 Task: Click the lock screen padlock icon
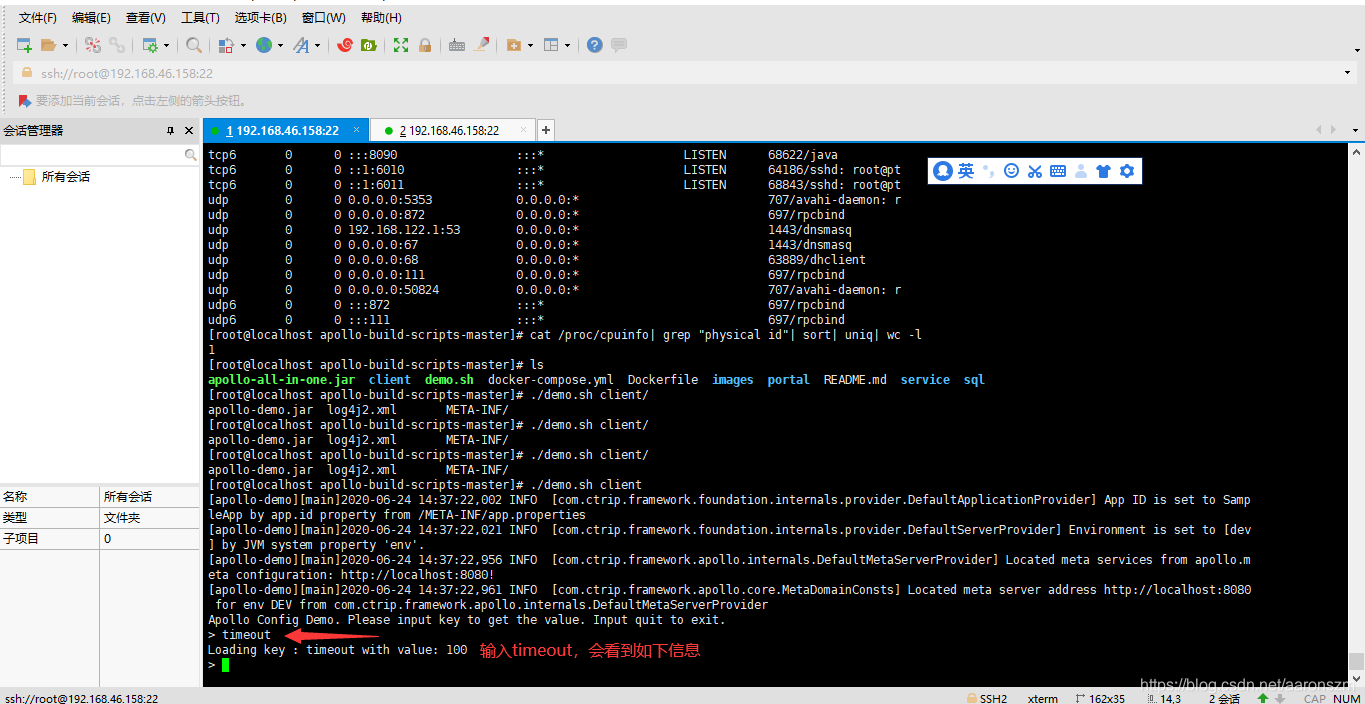pos(425,45)
